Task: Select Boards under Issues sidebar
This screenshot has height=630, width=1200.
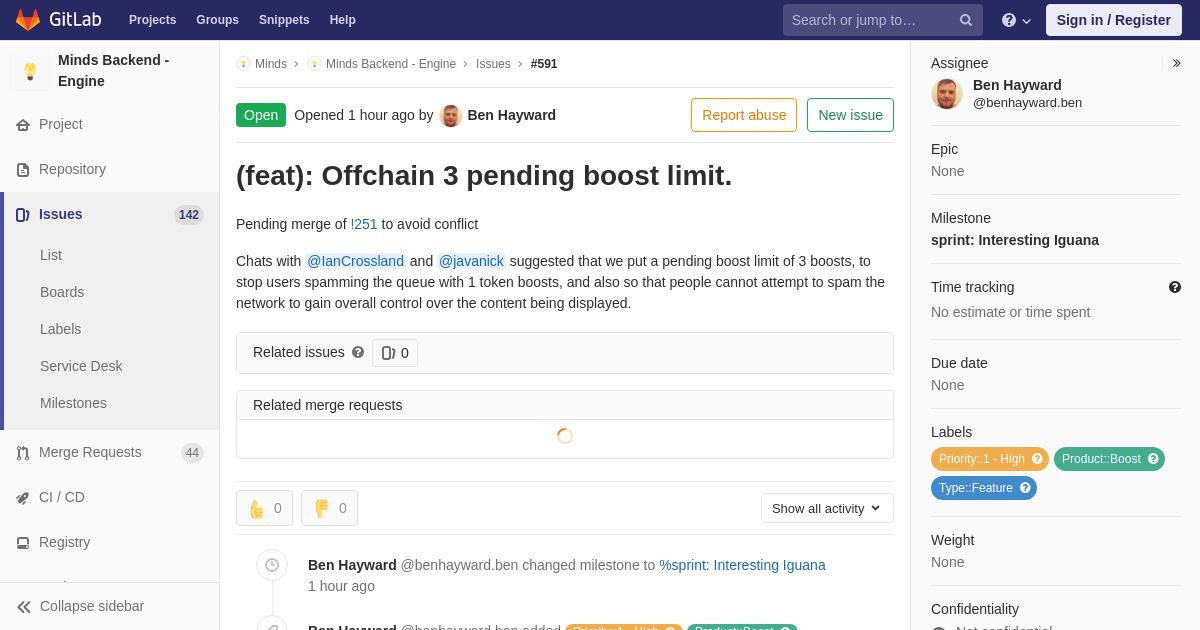Action: pyautogui.click(x=62, y=292)
